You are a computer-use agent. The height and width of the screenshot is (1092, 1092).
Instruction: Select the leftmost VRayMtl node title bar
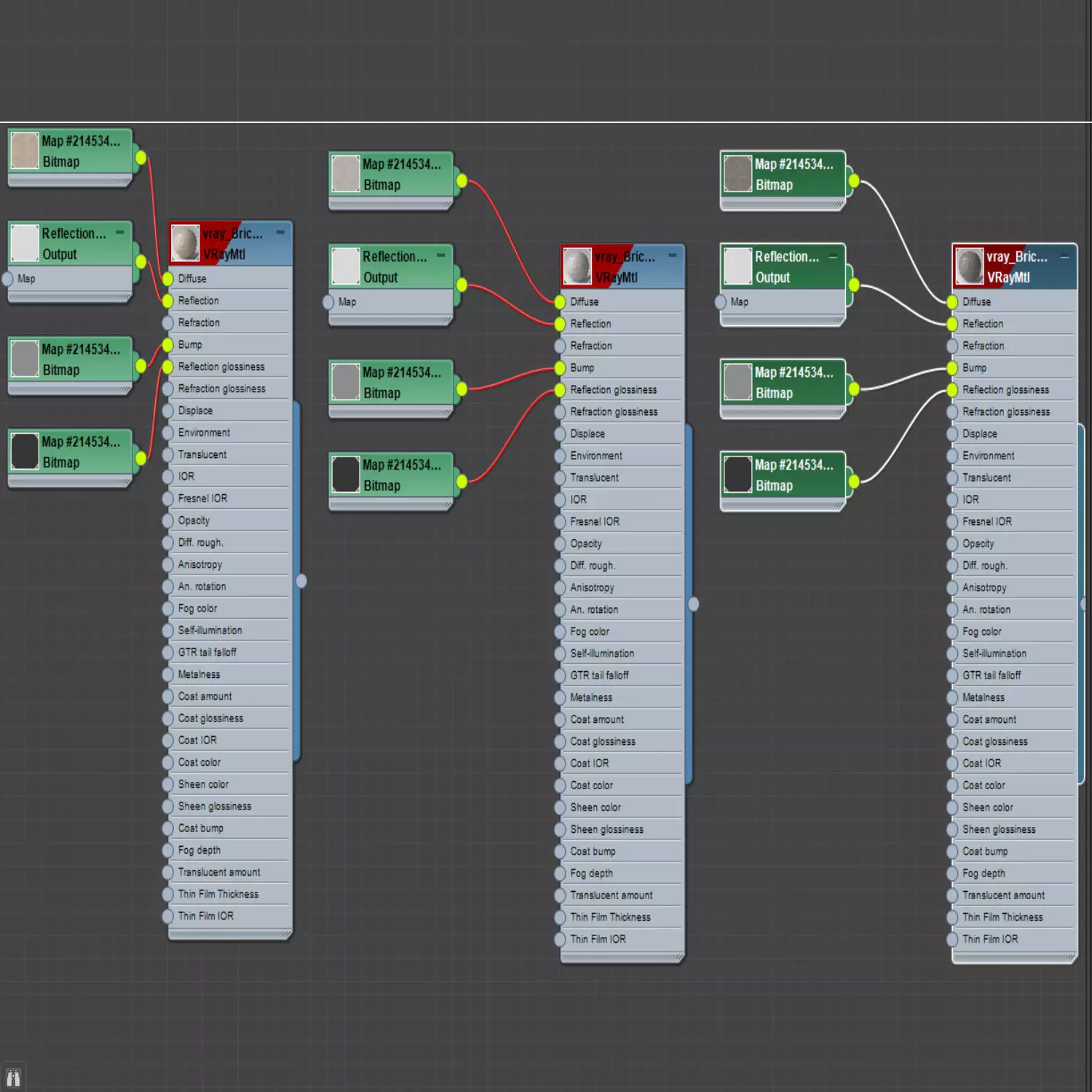pyautogui.click(x=230, y=244)
